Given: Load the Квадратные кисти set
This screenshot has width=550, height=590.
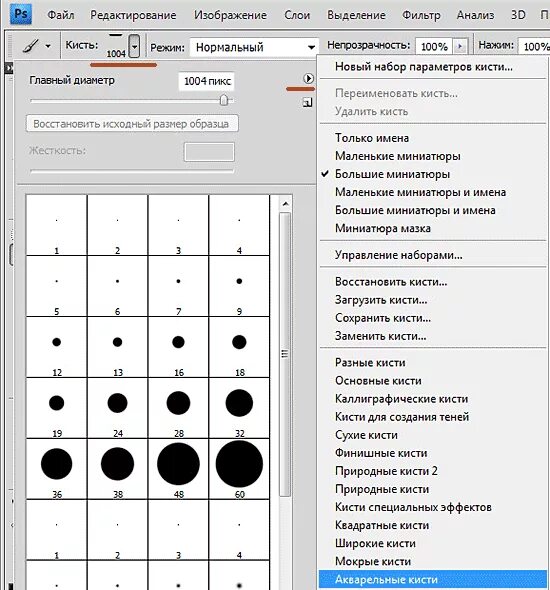Looking at the screenshot, I should pos(382,525).
